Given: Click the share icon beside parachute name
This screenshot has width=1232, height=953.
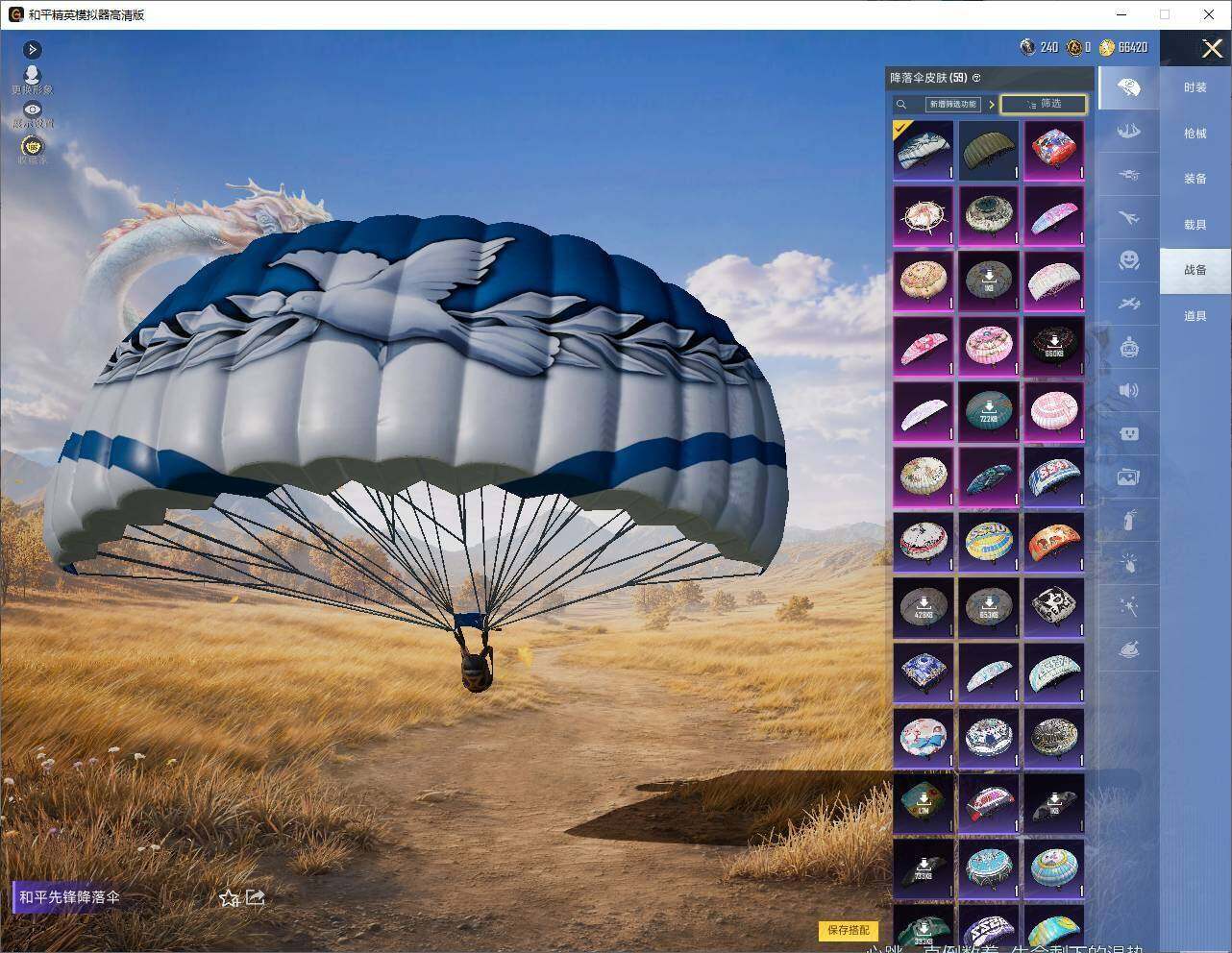Looking at the screenshot, I should click(x=256, y=897).
